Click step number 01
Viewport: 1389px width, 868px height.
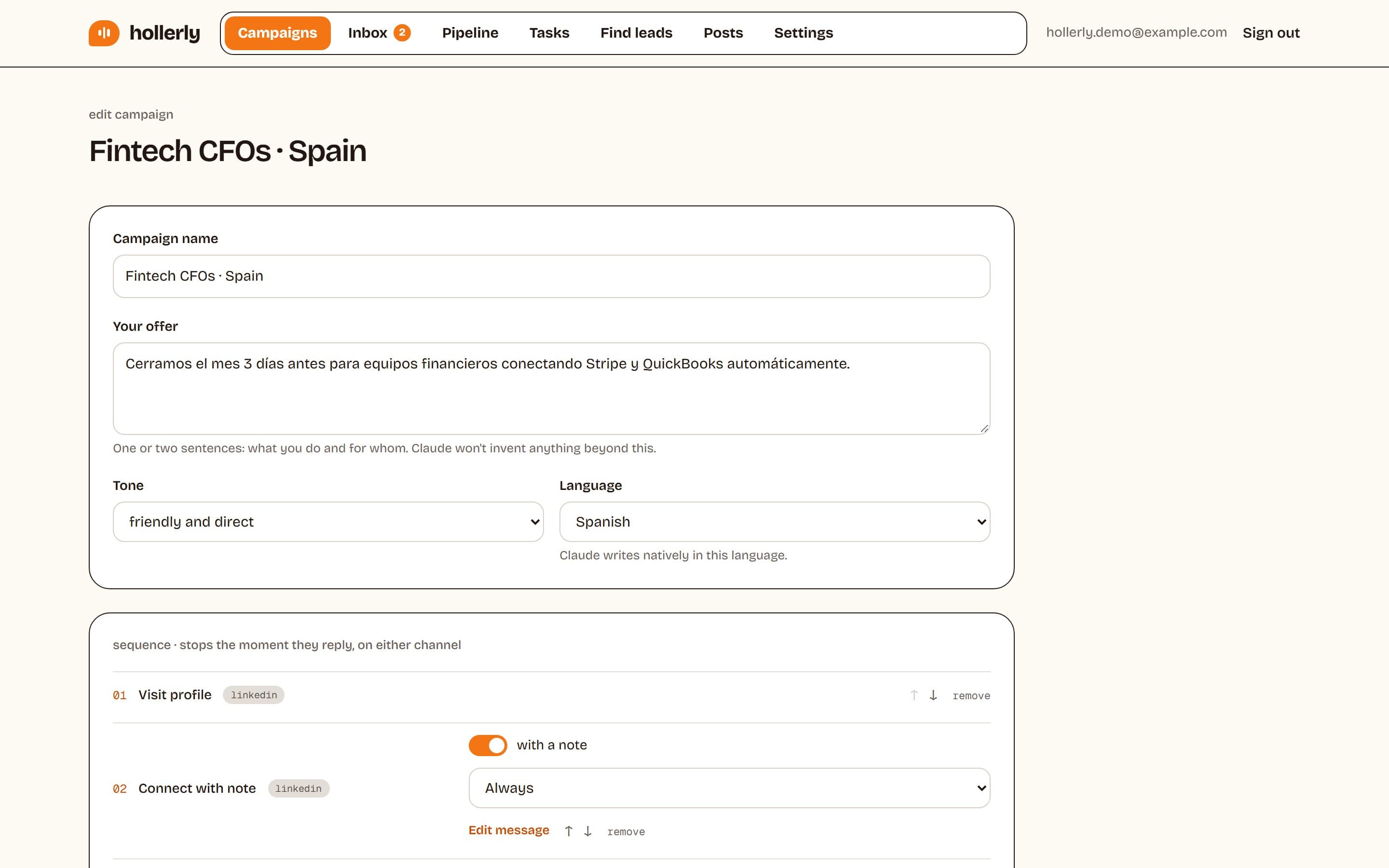click(120, 695)
